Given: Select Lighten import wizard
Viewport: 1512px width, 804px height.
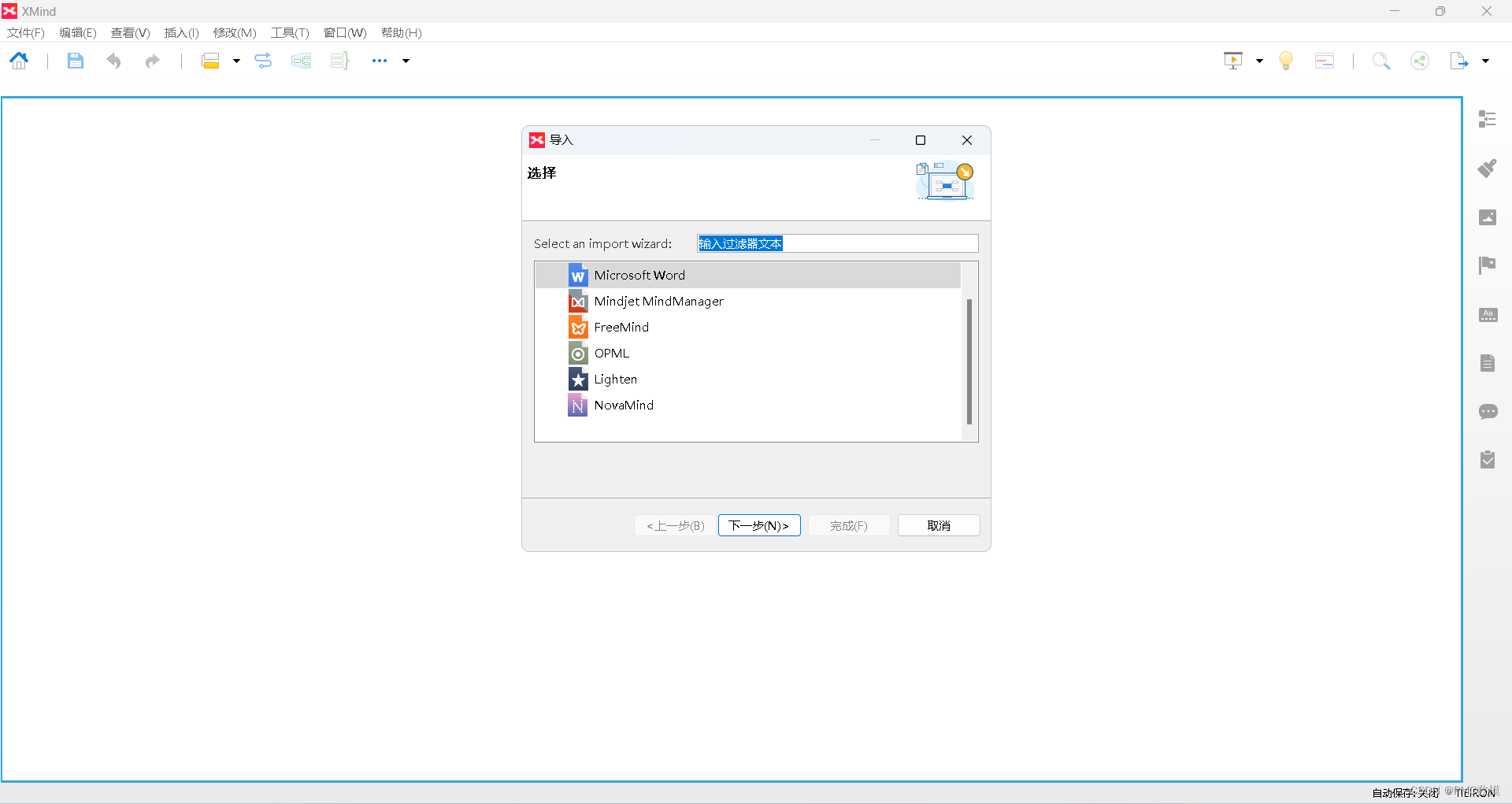Looking at the screenshot, I should (x=748, y=379).
